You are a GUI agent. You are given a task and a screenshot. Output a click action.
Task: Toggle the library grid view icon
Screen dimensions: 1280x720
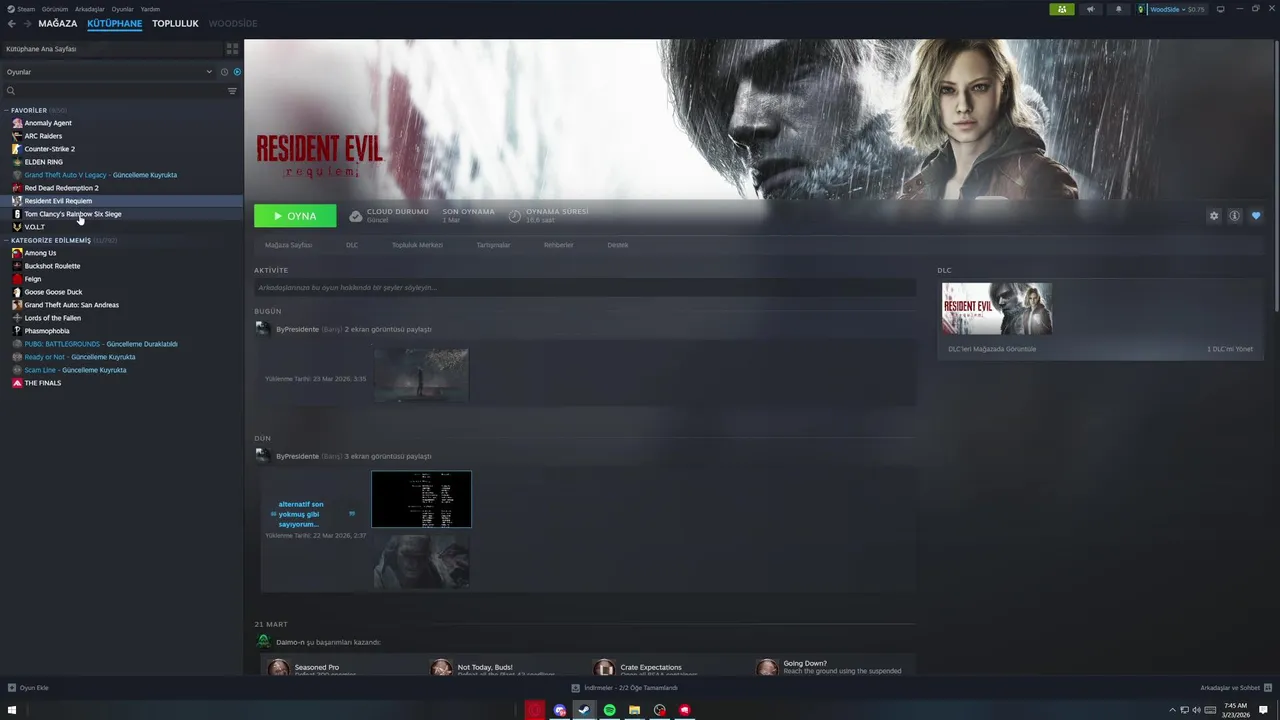click(x=232, y=48)
